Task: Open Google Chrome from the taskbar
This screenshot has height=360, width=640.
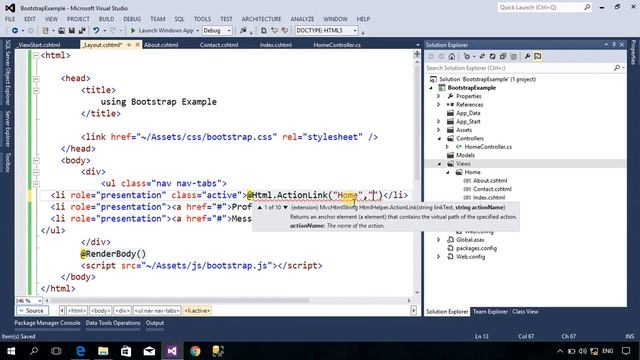Action: (x=195, y=351)
